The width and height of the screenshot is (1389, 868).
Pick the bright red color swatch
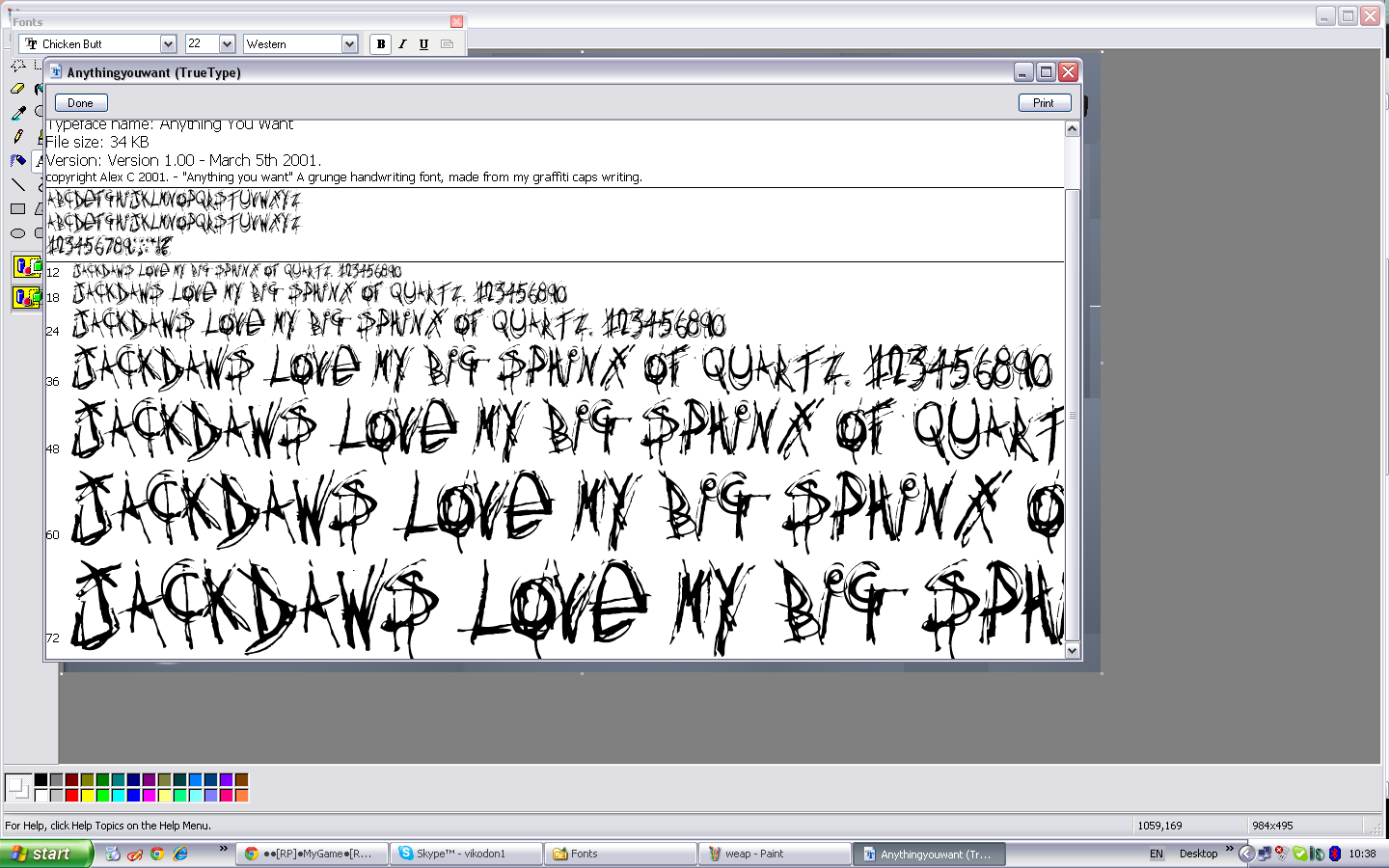(71, 796)
